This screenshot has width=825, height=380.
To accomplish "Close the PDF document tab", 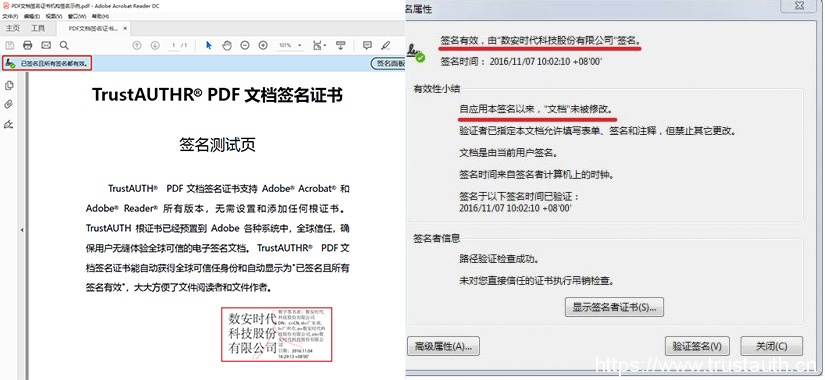I will coord(125,28).
